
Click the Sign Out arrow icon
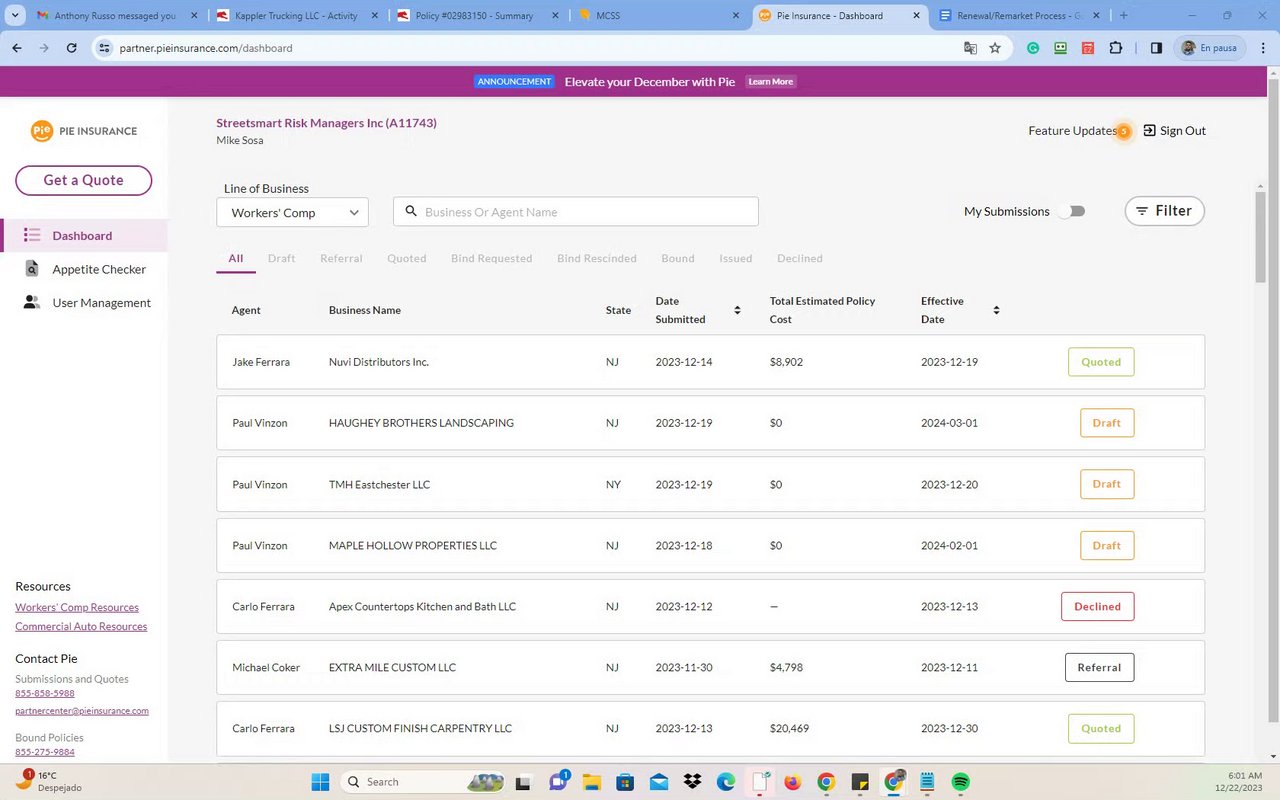tap(1150, 130)
